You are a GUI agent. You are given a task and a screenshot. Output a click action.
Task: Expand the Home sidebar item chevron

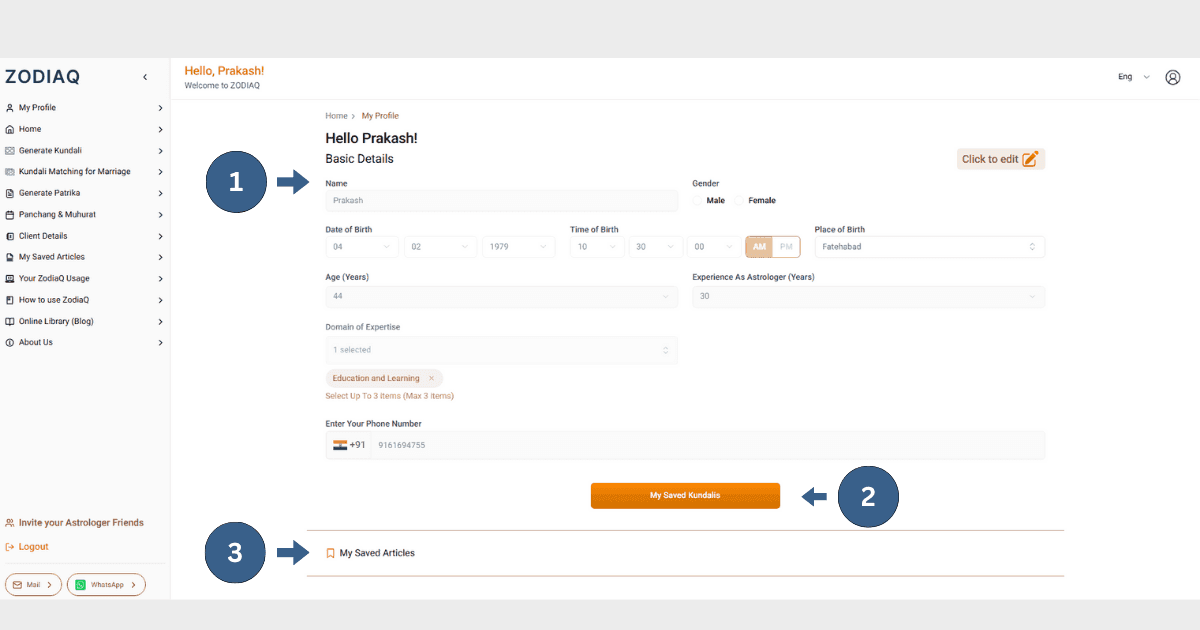tap(160, 129)
